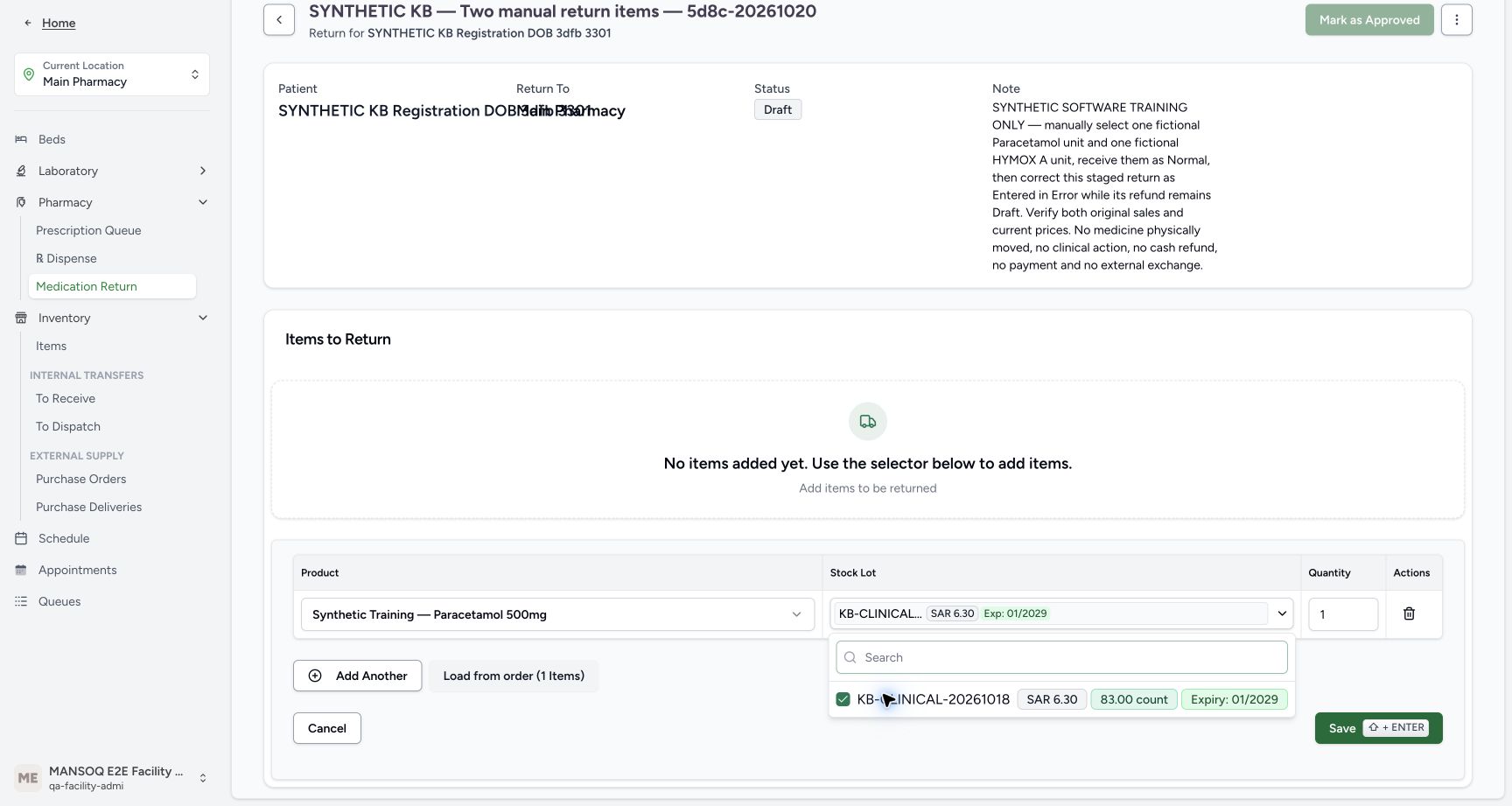The height and width of the screenshot is (806, 1512).
Task: Click the back arrow button beside return title
Action: [x=279, y=20]
